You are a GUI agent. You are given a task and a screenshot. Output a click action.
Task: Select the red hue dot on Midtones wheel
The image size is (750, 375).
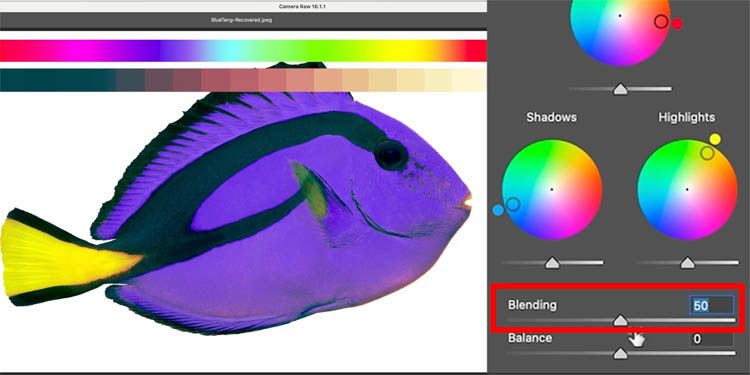point(677,23)
